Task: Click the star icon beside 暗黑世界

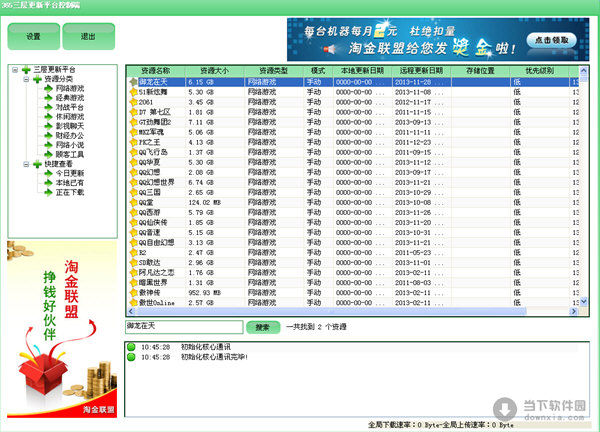Action: [133, 283]
